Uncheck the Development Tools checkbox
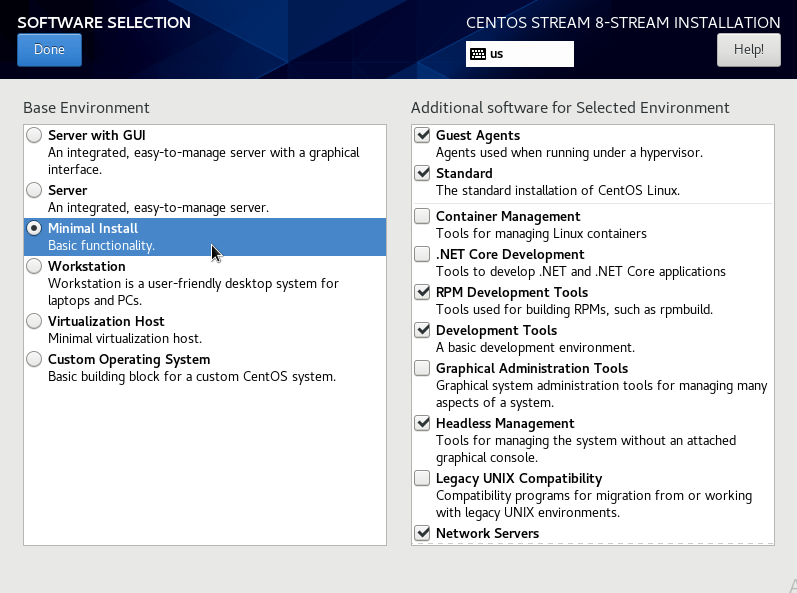This screenshot has width=797, height=593. 422,330
